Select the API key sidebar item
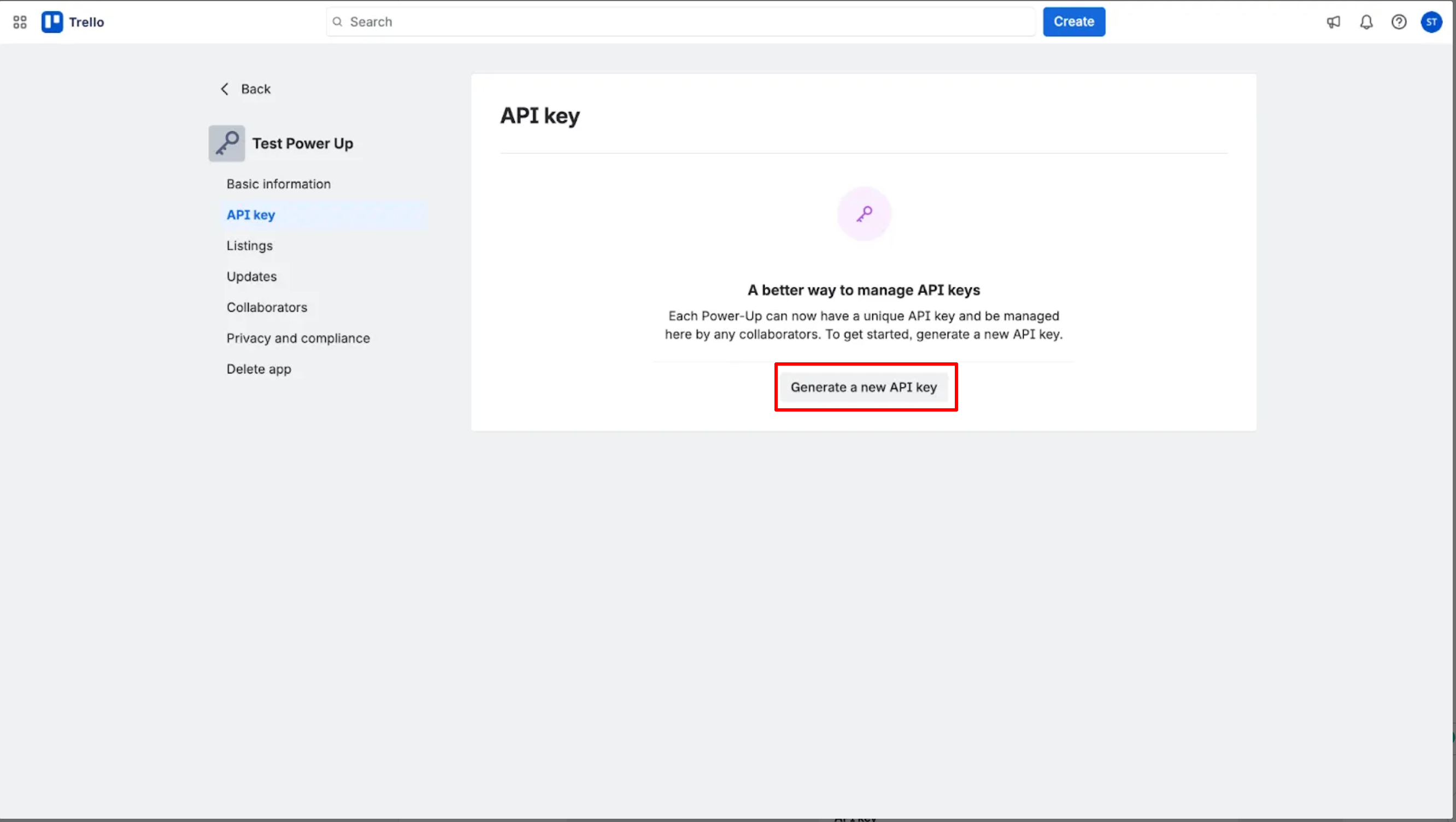1456x822 pixels. 251,215
